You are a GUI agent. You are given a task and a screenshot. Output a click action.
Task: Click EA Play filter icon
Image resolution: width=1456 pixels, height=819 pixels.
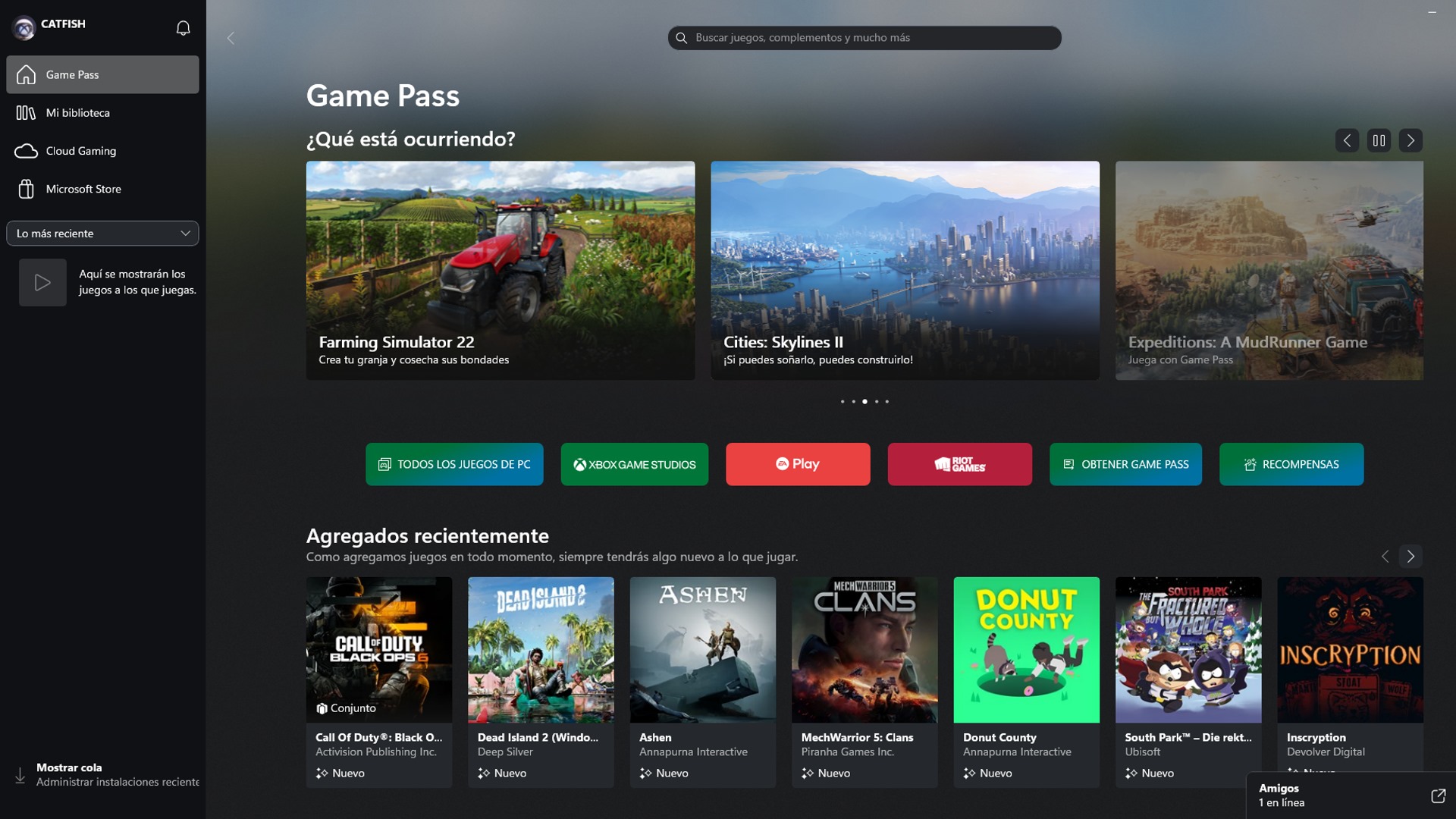(797, 464)
